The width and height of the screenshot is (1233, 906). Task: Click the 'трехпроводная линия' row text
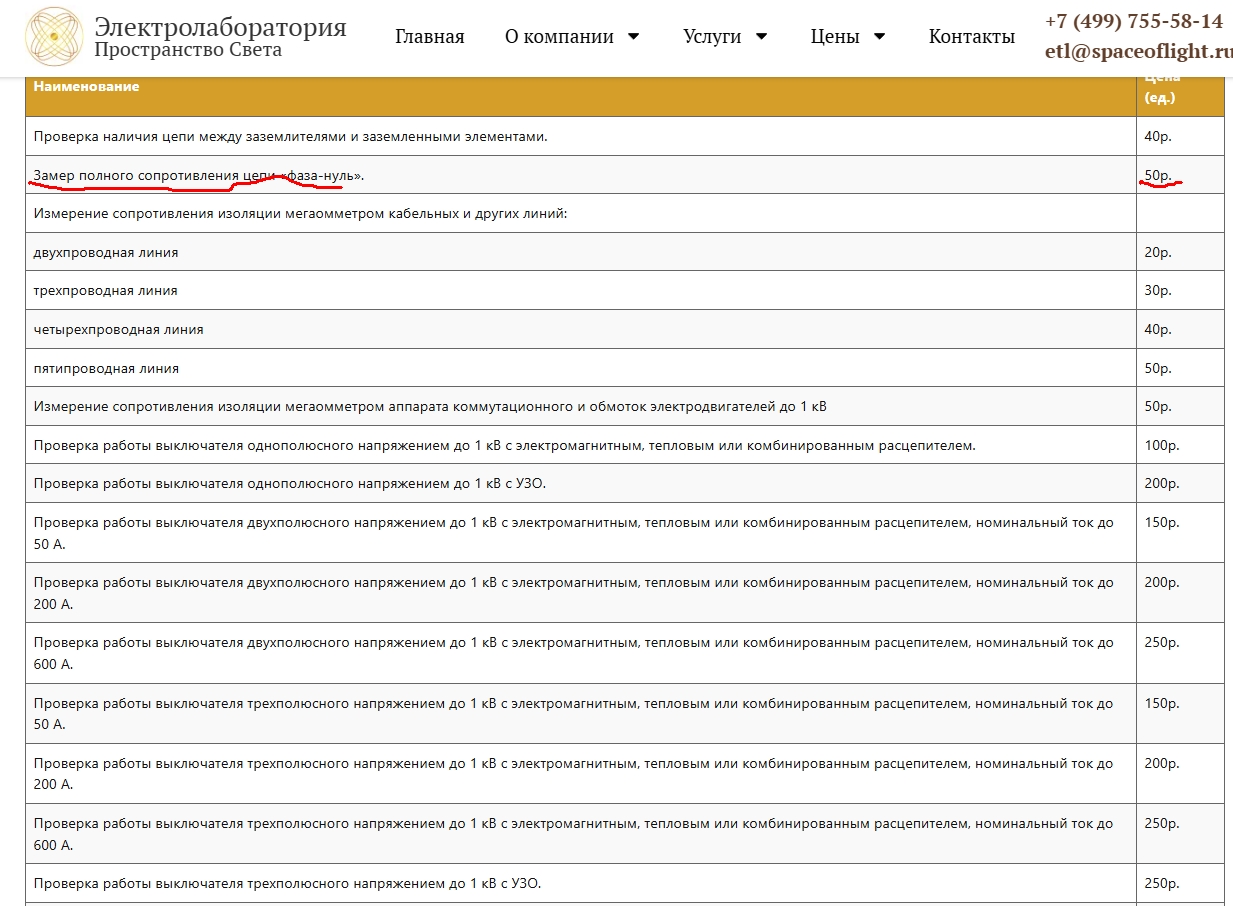(105, 291)
